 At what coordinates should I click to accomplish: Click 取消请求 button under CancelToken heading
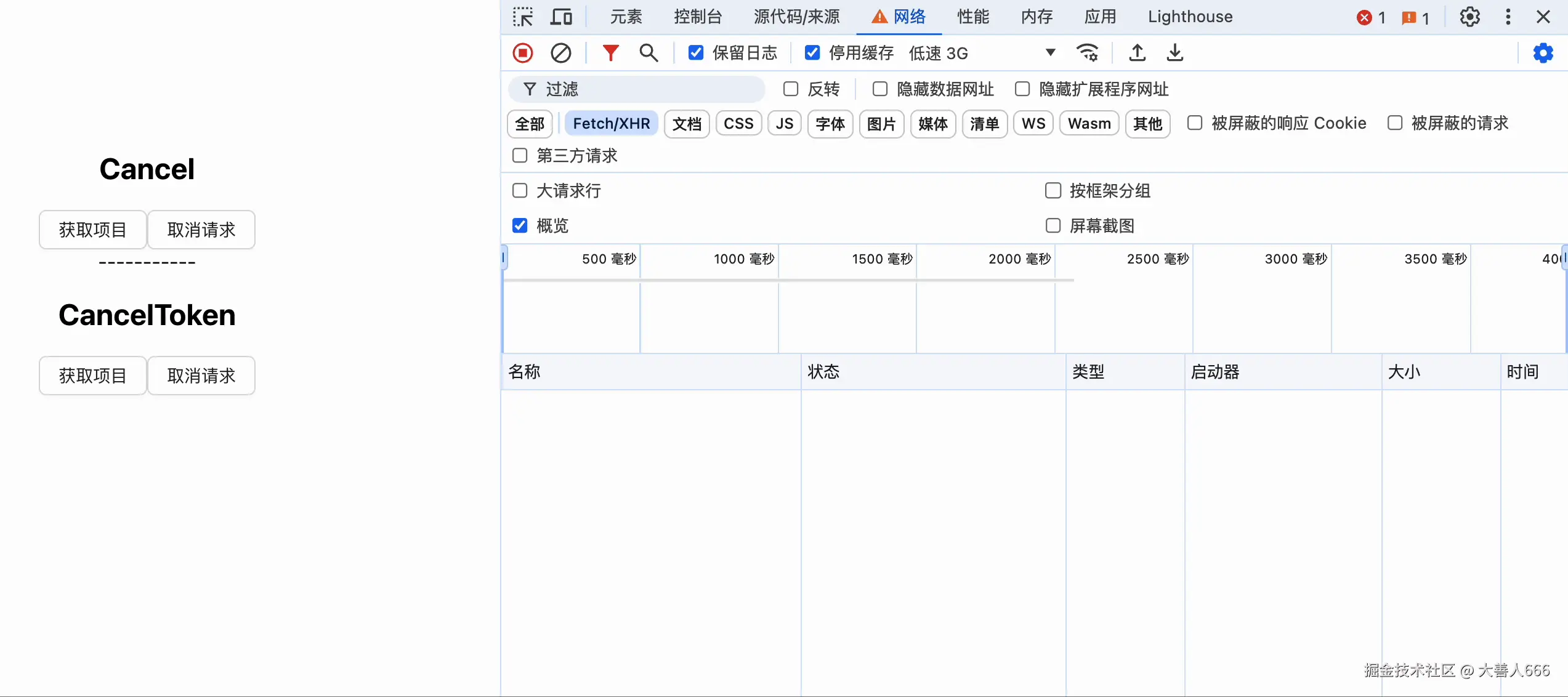point(201,376)
